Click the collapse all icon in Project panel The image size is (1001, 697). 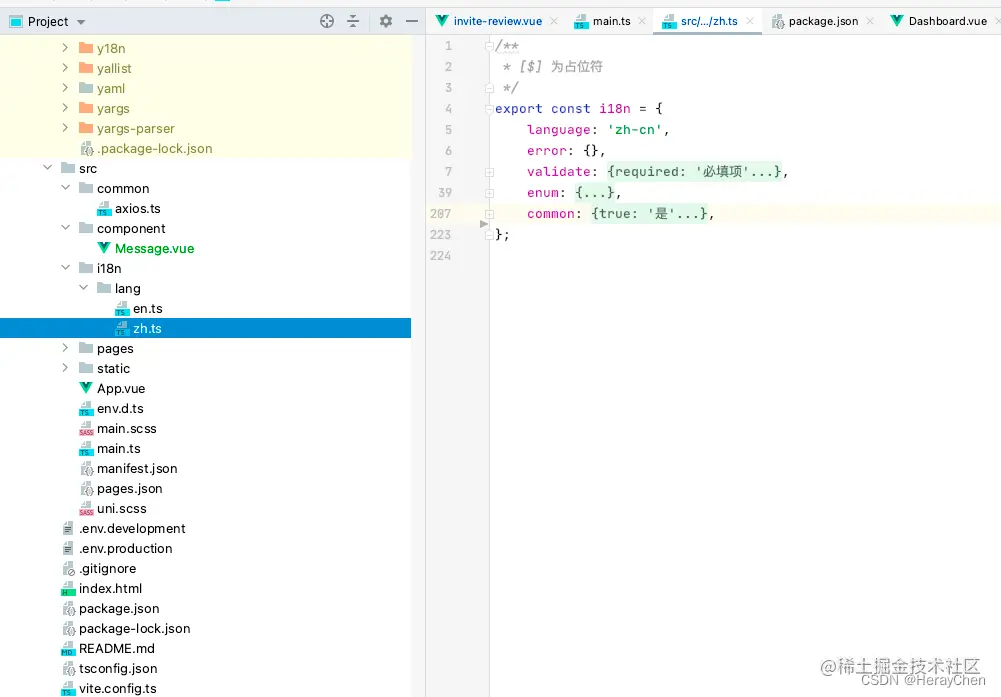[x=353, y=21]
